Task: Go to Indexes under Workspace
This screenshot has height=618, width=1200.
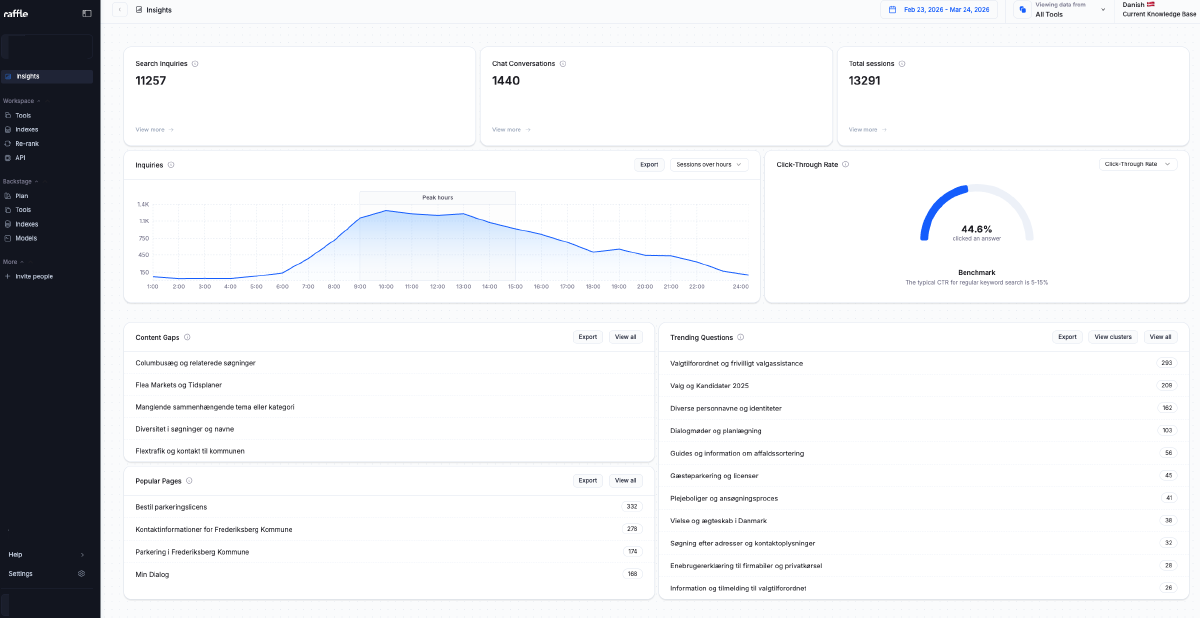Action: [26, 129]
